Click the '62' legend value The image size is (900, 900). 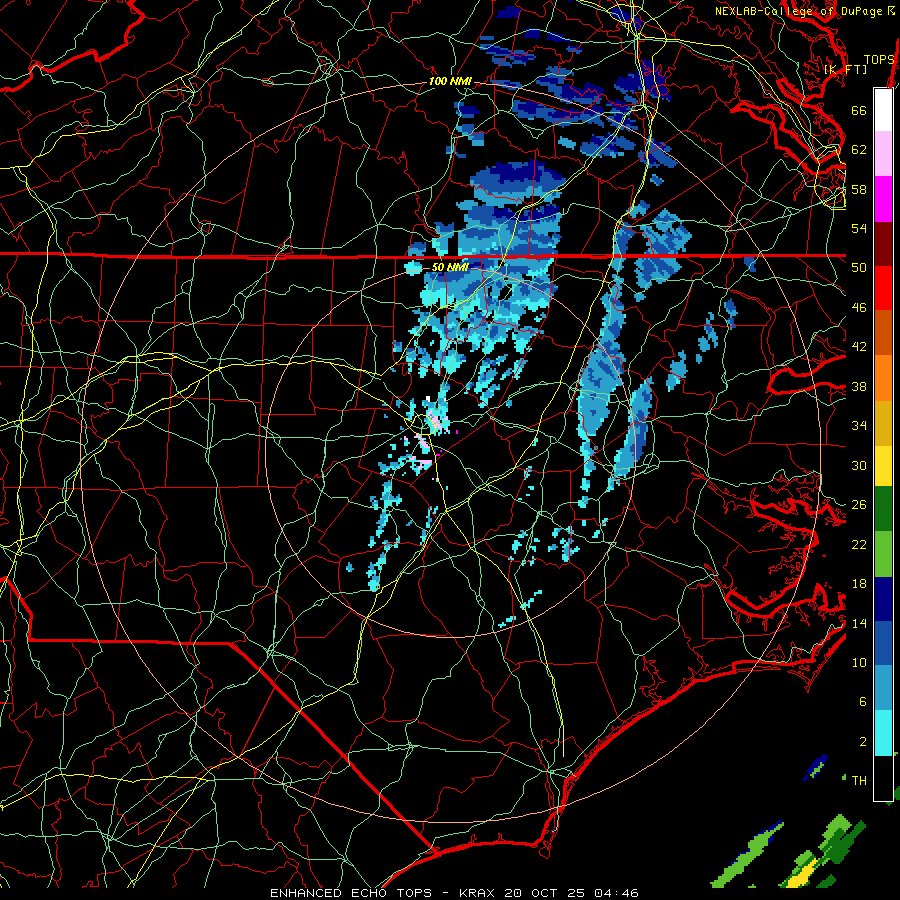point(859,149)
